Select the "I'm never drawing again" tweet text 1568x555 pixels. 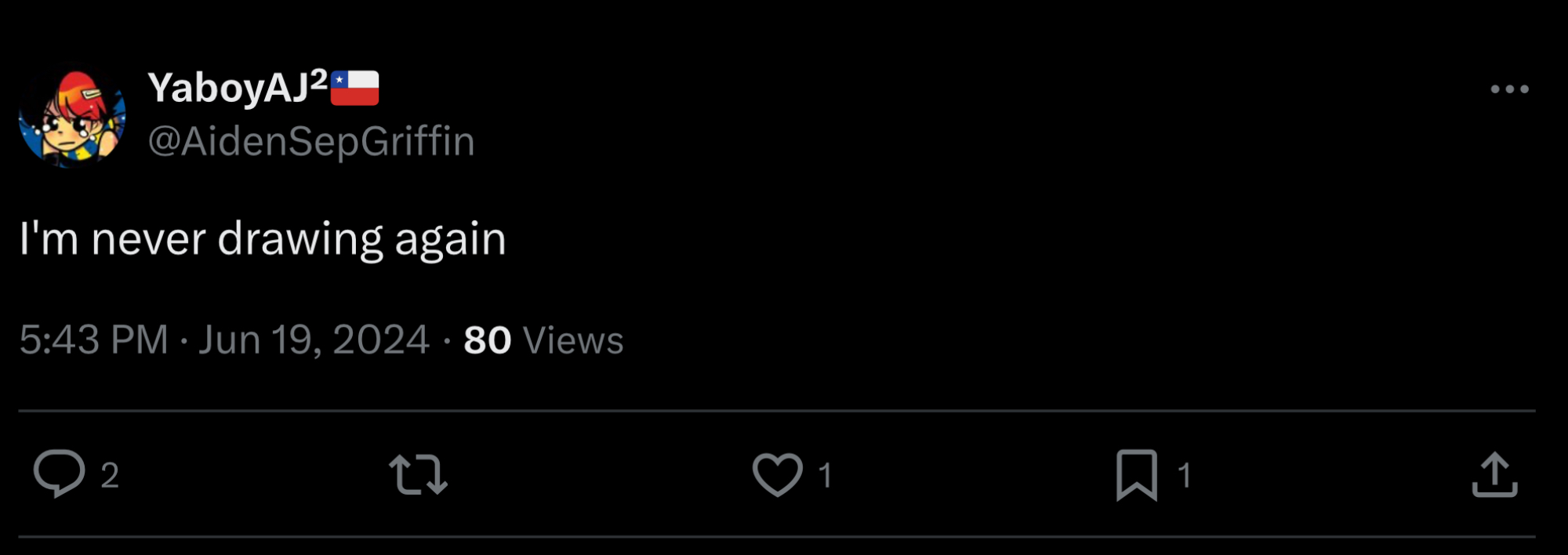[x=263, y=238]
